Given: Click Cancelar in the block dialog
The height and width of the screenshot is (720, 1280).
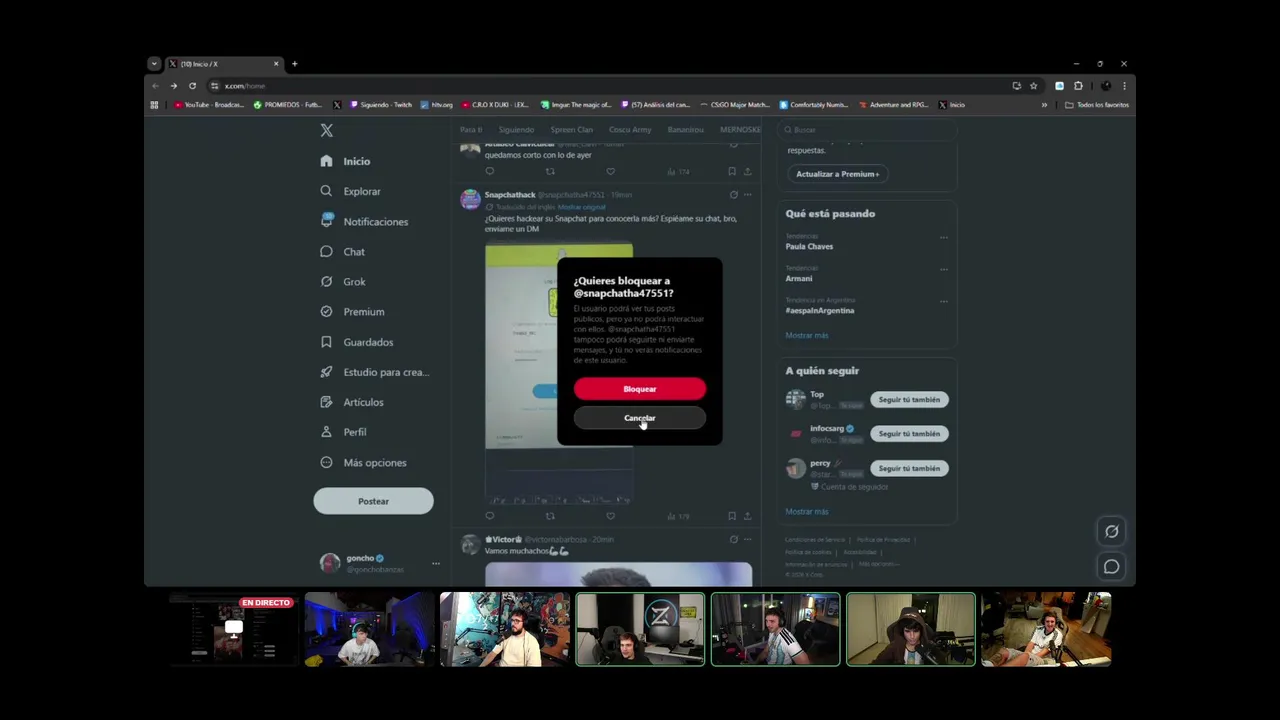Looking at the screenshot, I should pyautogui.click(x=640, y=418).
